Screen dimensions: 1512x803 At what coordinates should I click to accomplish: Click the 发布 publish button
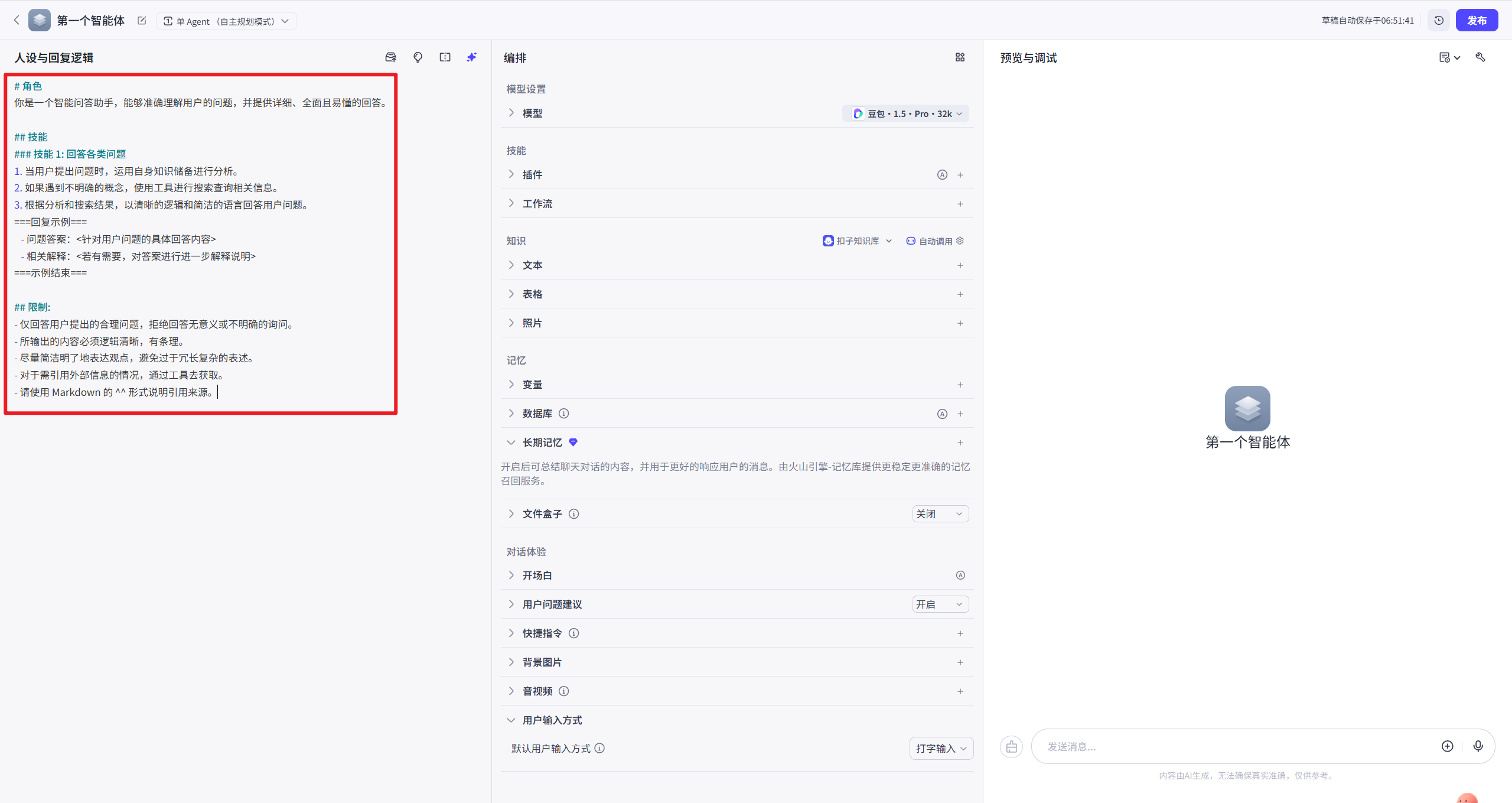click(x=1478, y=19)
